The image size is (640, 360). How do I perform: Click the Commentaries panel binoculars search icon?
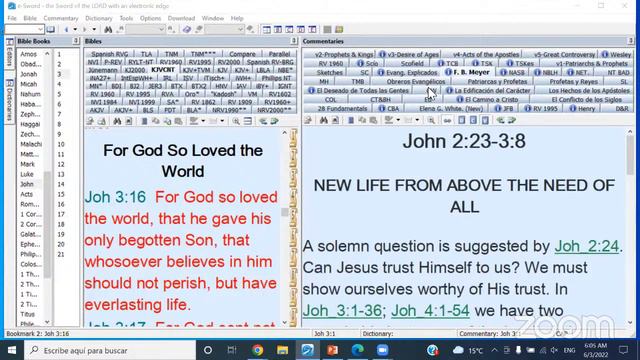coord(324,120)
